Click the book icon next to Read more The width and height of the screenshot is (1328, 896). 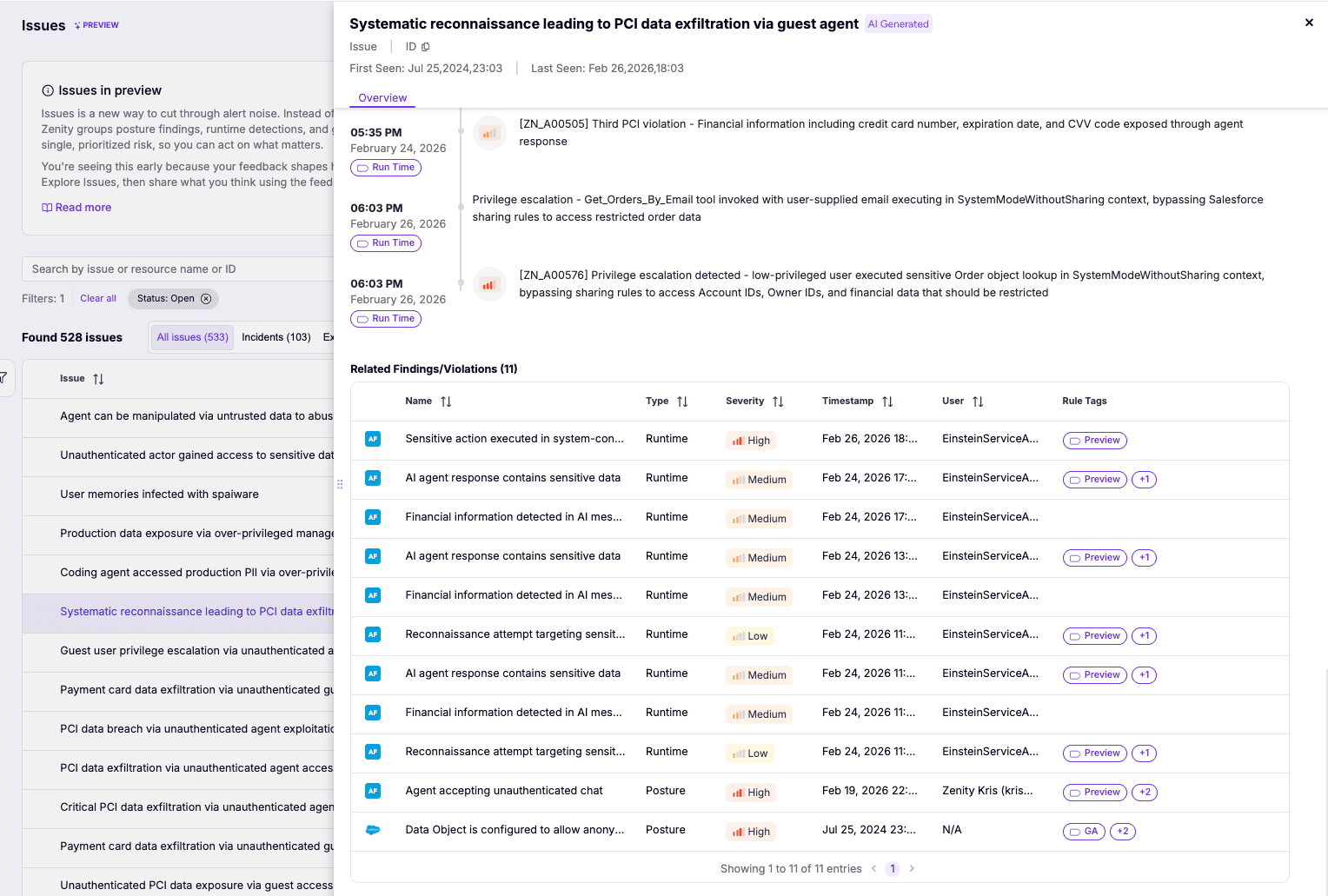pyautogui.click(x=47, y=208)
